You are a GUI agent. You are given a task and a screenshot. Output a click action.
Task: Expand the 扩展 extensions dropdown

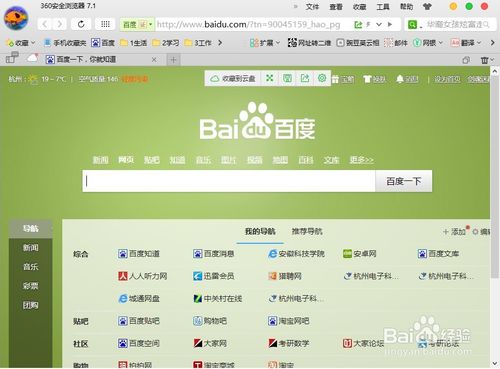[265, 43]
